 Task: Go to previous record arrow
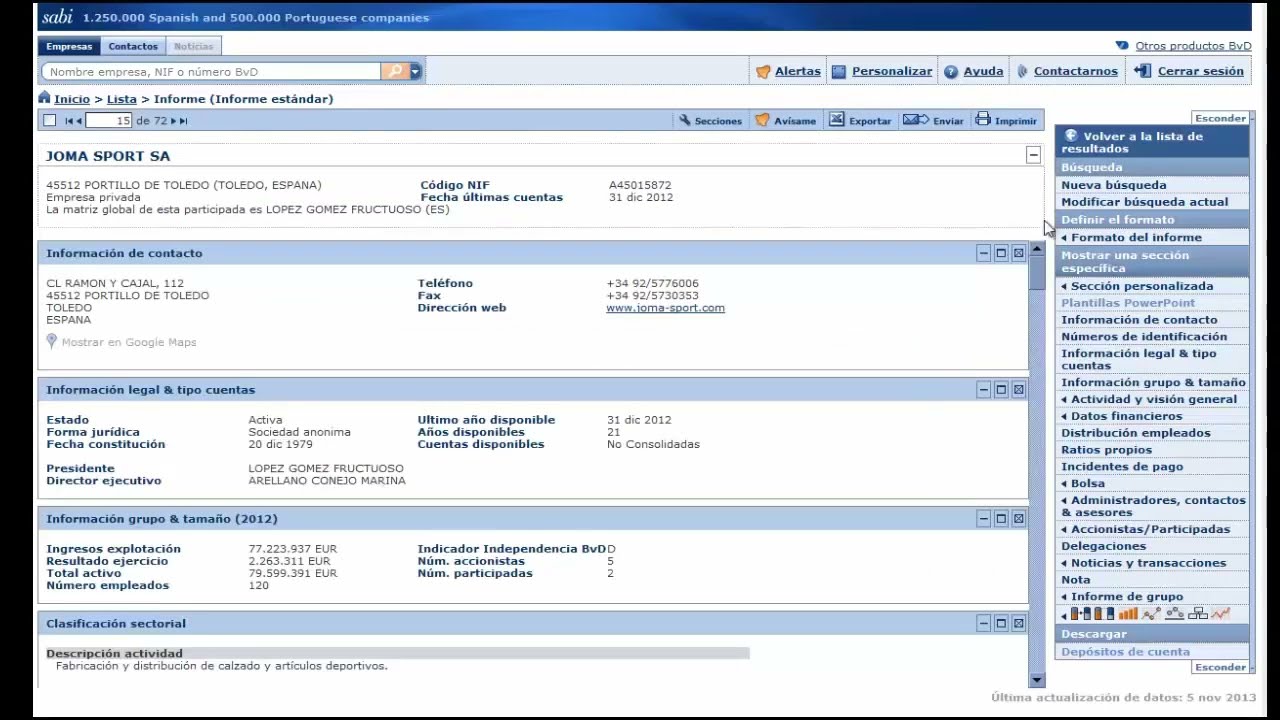pos(79,121)
